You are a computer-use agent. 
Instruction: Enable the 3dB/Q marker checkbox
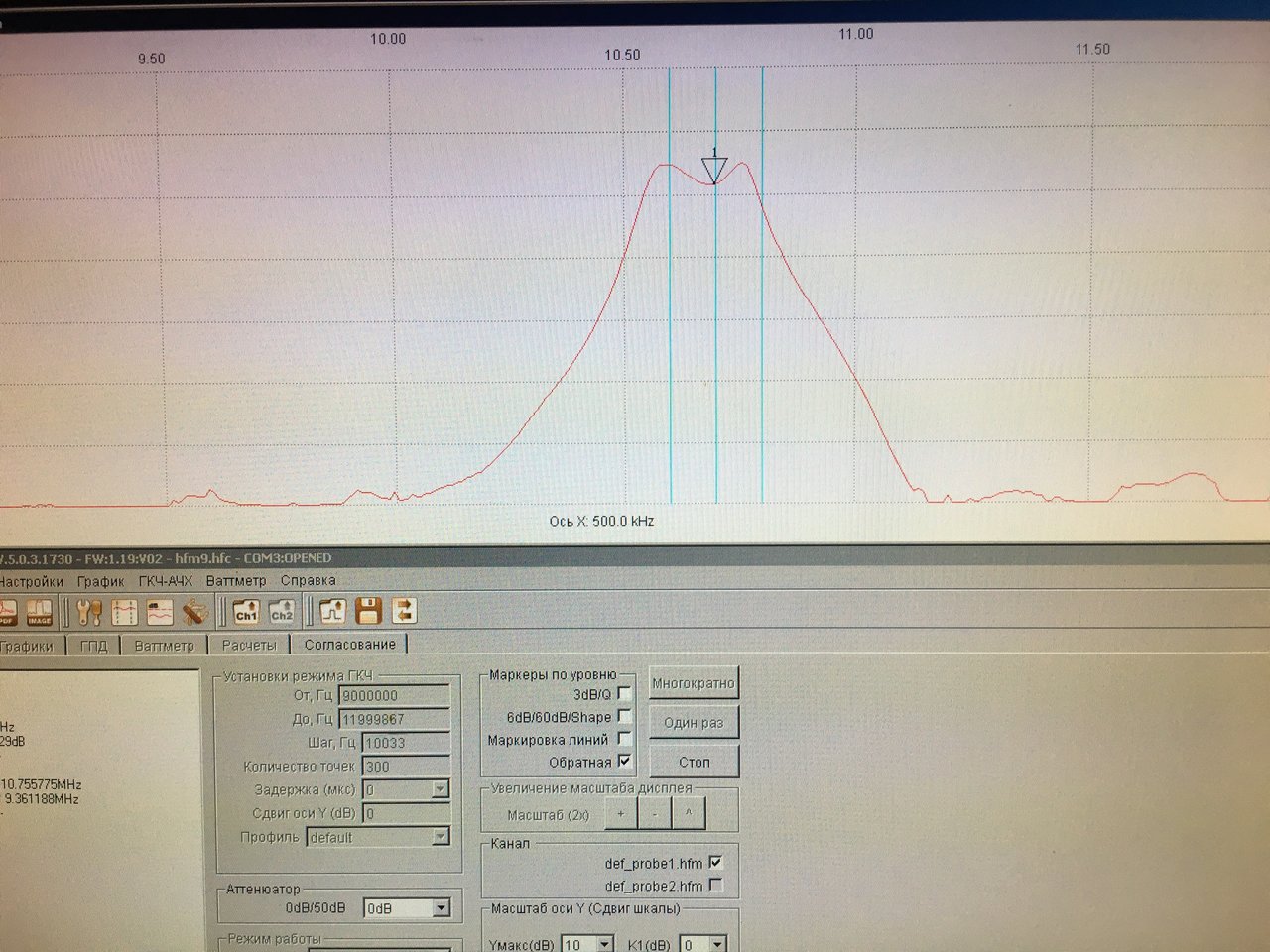click(624, 694)
